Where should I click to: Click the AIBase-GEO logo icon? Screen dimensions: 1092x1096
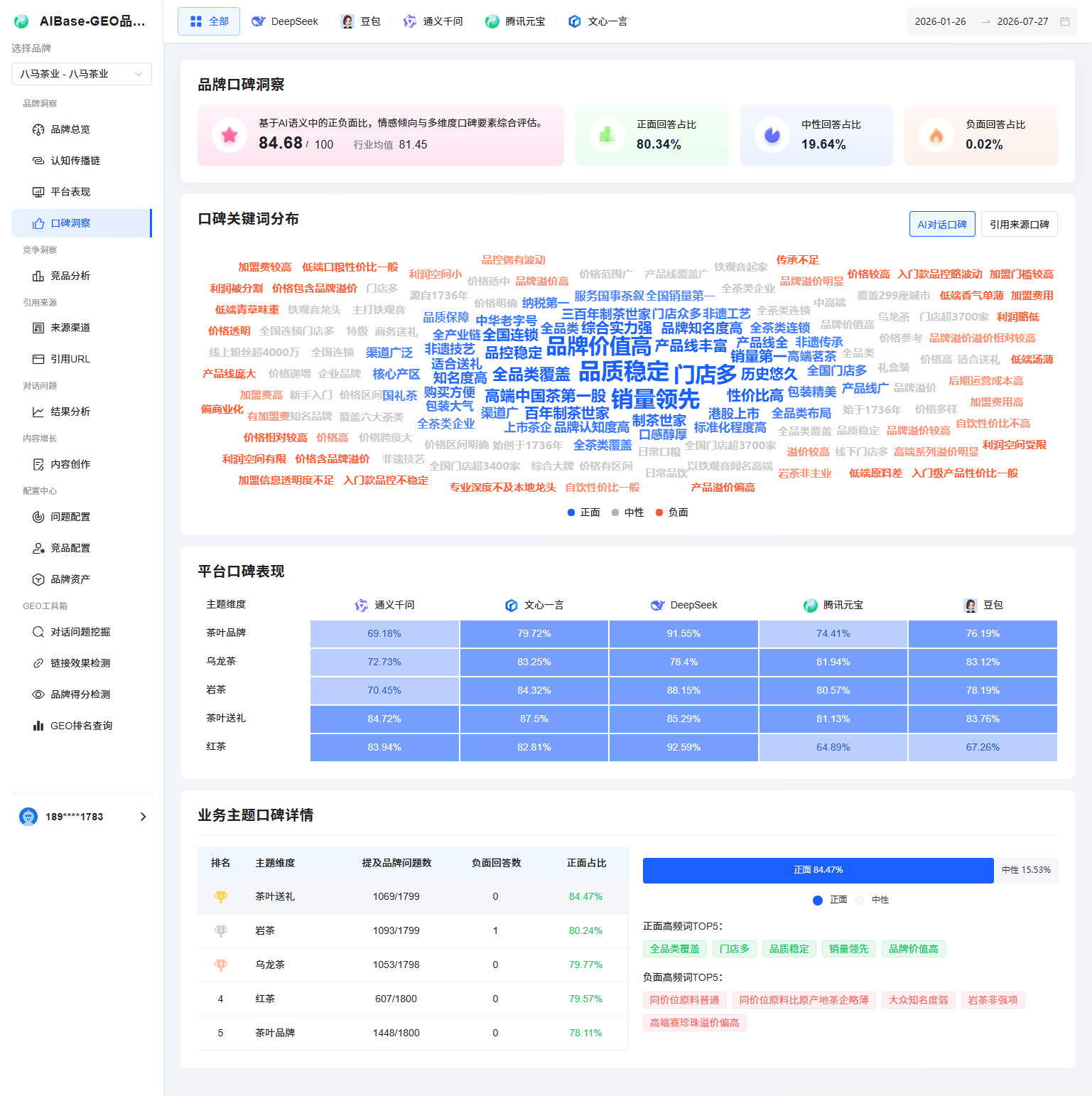(x=22, y=21)
